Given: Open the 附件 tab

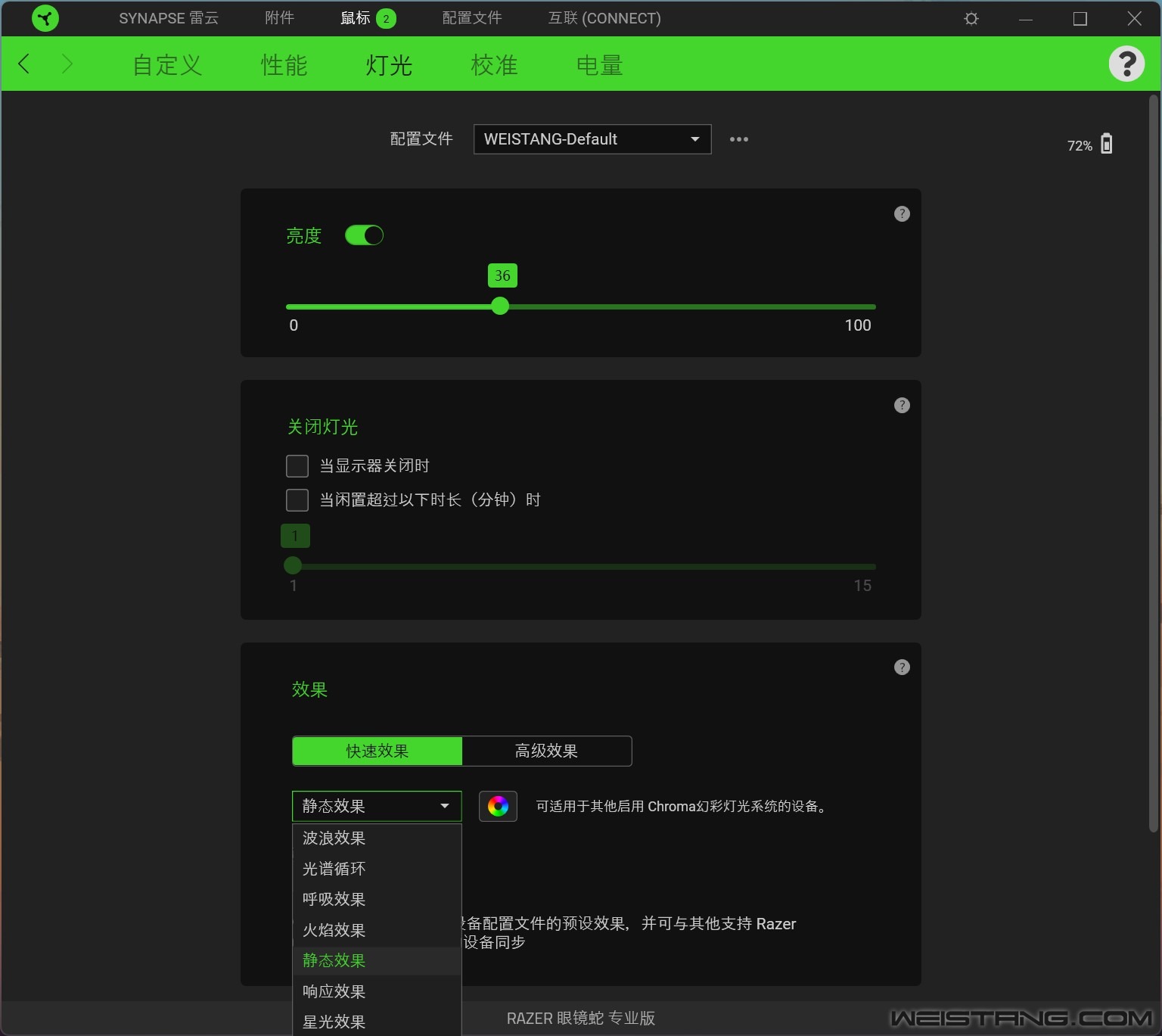Looking at the screenshot, I should click(x=279, y=18).
